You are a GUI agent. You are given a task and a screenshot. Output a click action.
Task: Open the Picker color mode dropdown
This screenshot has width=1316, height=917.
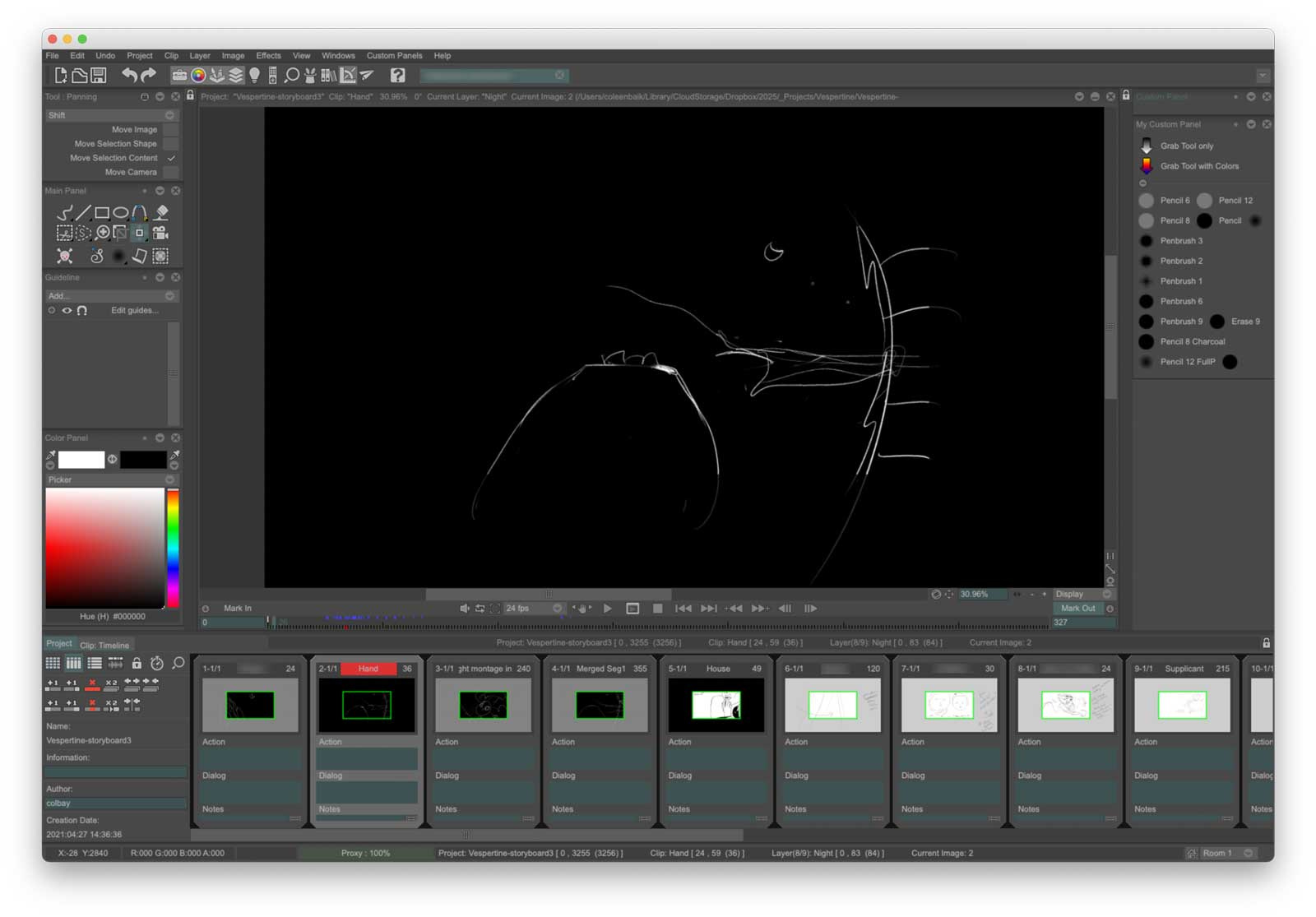pos(112,479)
